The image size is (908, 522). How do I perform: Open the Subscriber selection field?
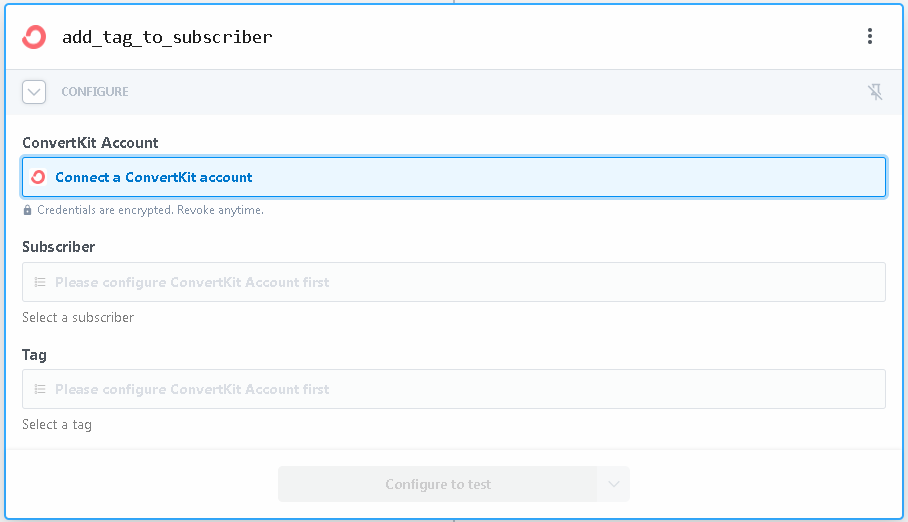coord(454,282)
